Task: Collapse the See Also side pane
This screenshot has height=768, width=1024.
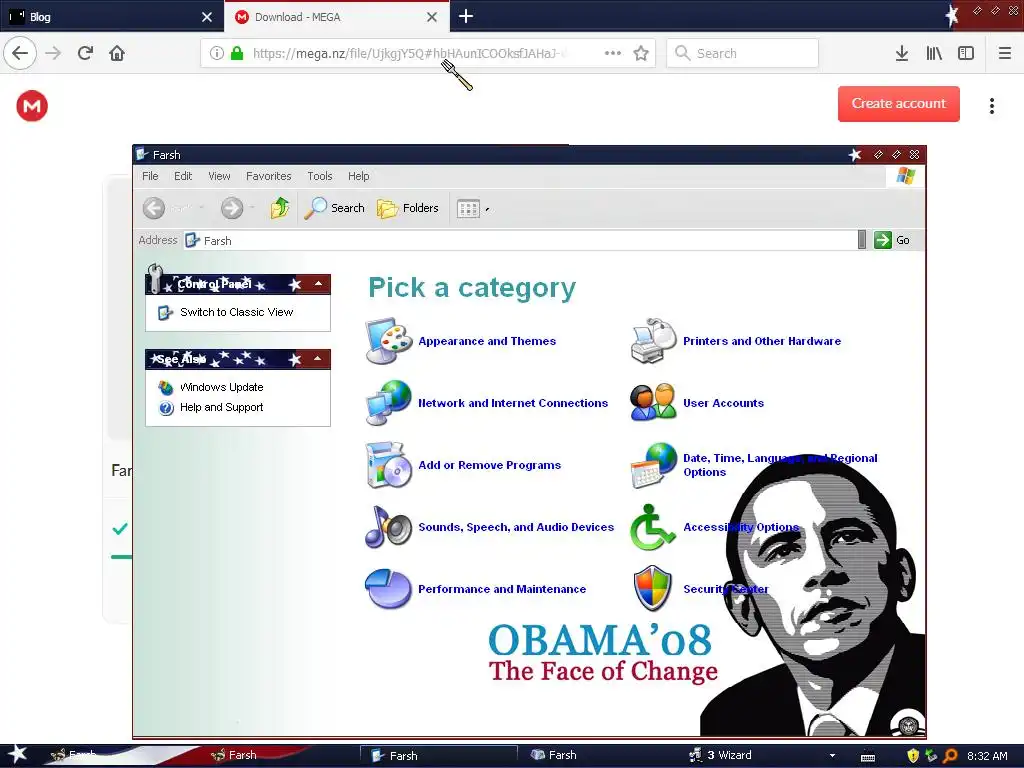Action: tap(317, 359)
